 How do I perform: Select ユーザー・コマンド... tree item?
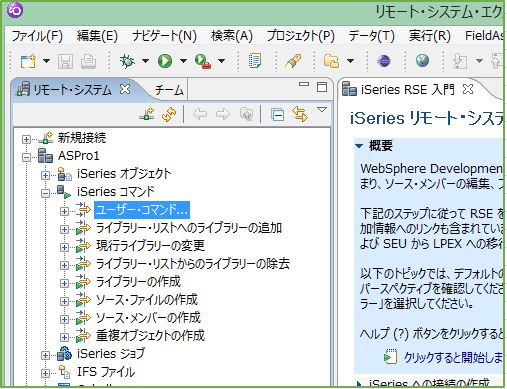point(142,210)
